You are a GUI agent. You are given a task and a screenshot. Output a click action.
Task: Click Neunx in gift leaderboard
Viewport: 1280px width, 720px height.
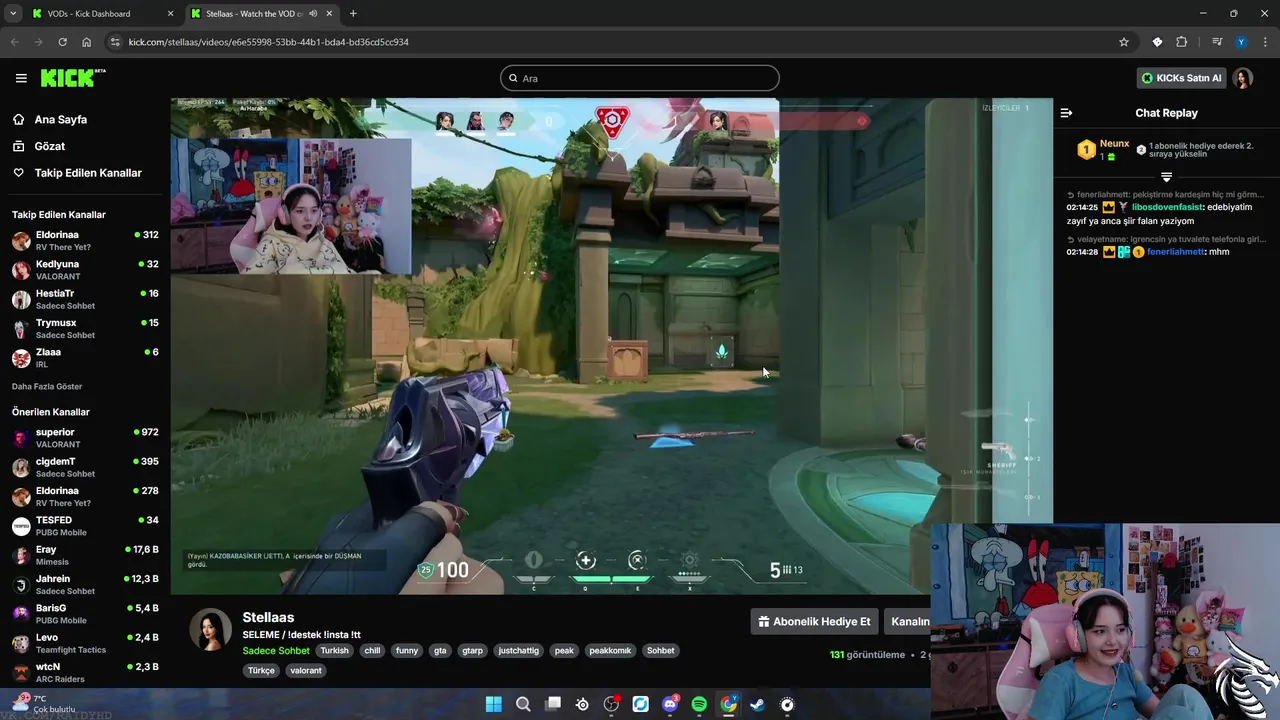click(1114, 144)
